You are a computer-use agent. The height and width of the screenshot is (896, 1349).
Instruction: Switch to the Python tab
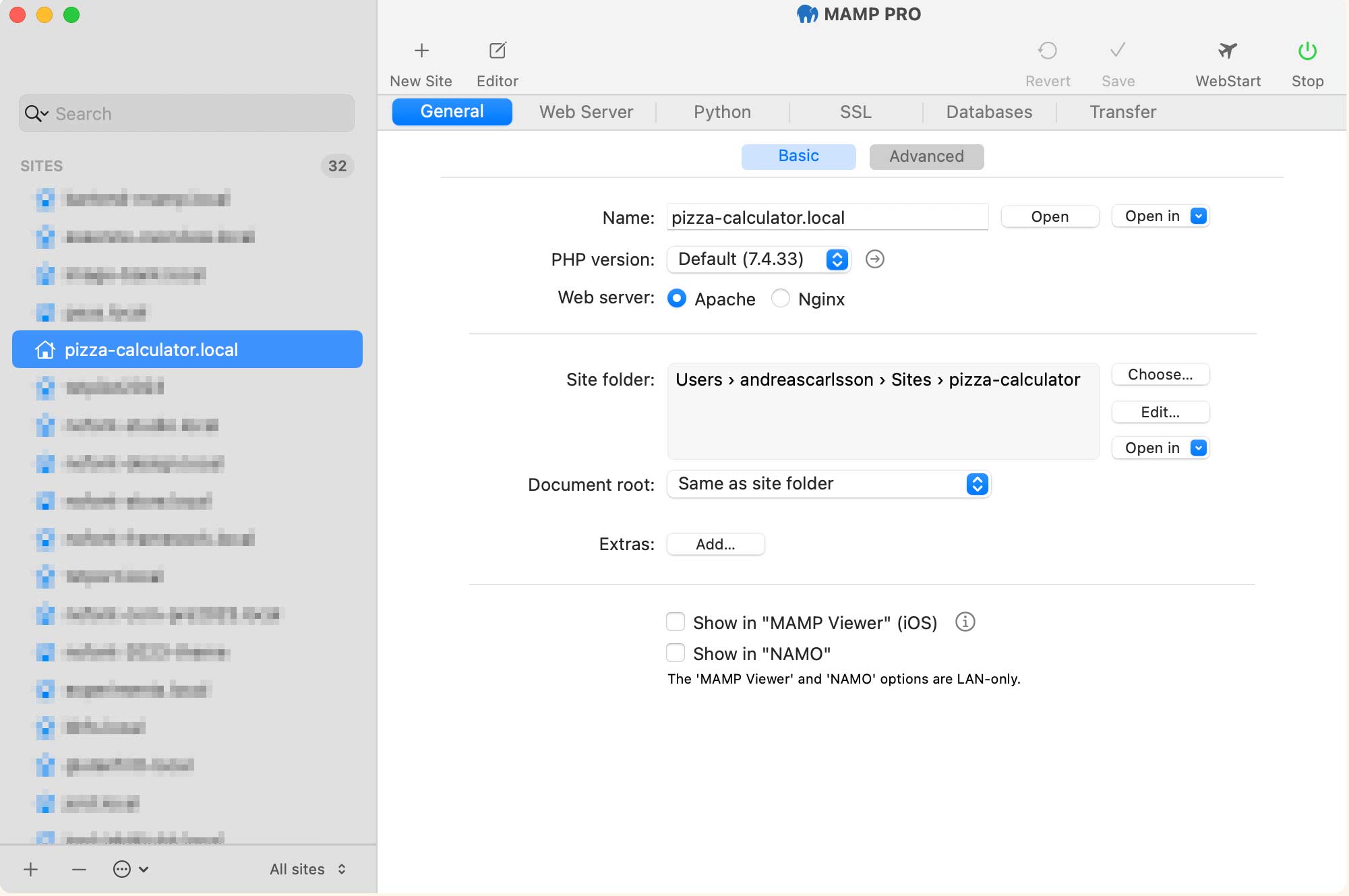click(x=722, y=112)
